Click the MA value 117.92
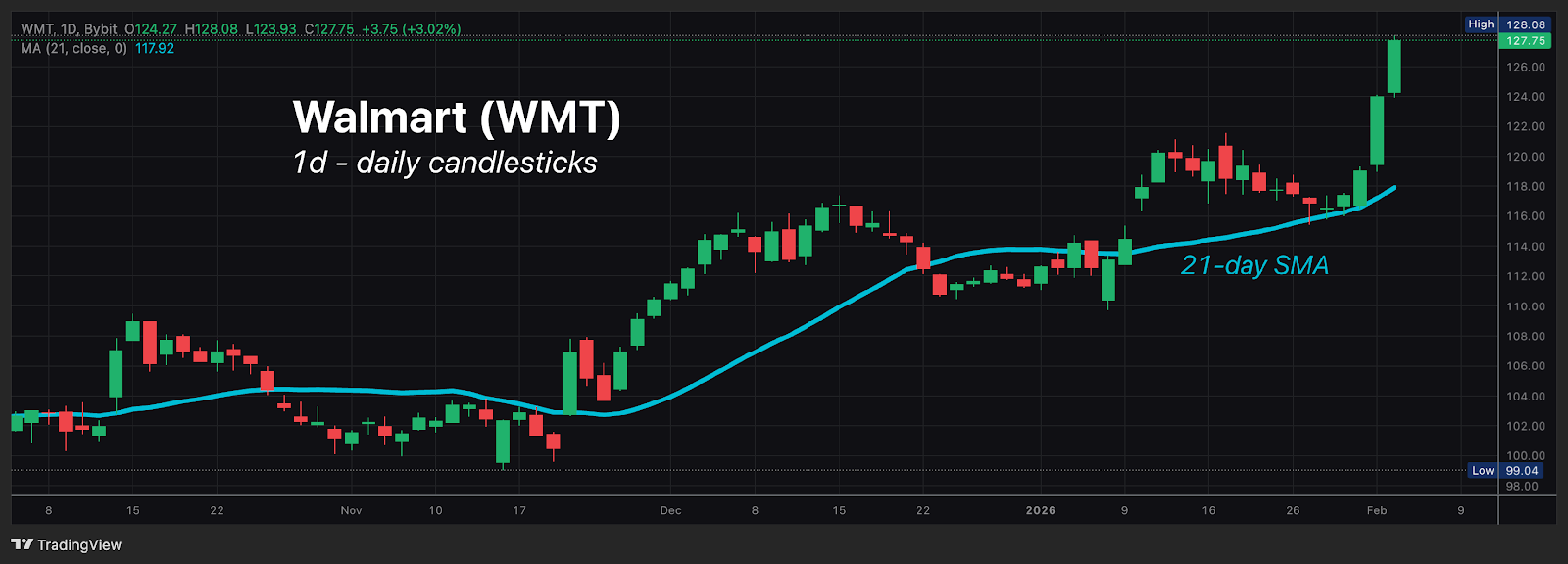The width and height of the screenshot is (1568, 564). [x=155, y=48]
